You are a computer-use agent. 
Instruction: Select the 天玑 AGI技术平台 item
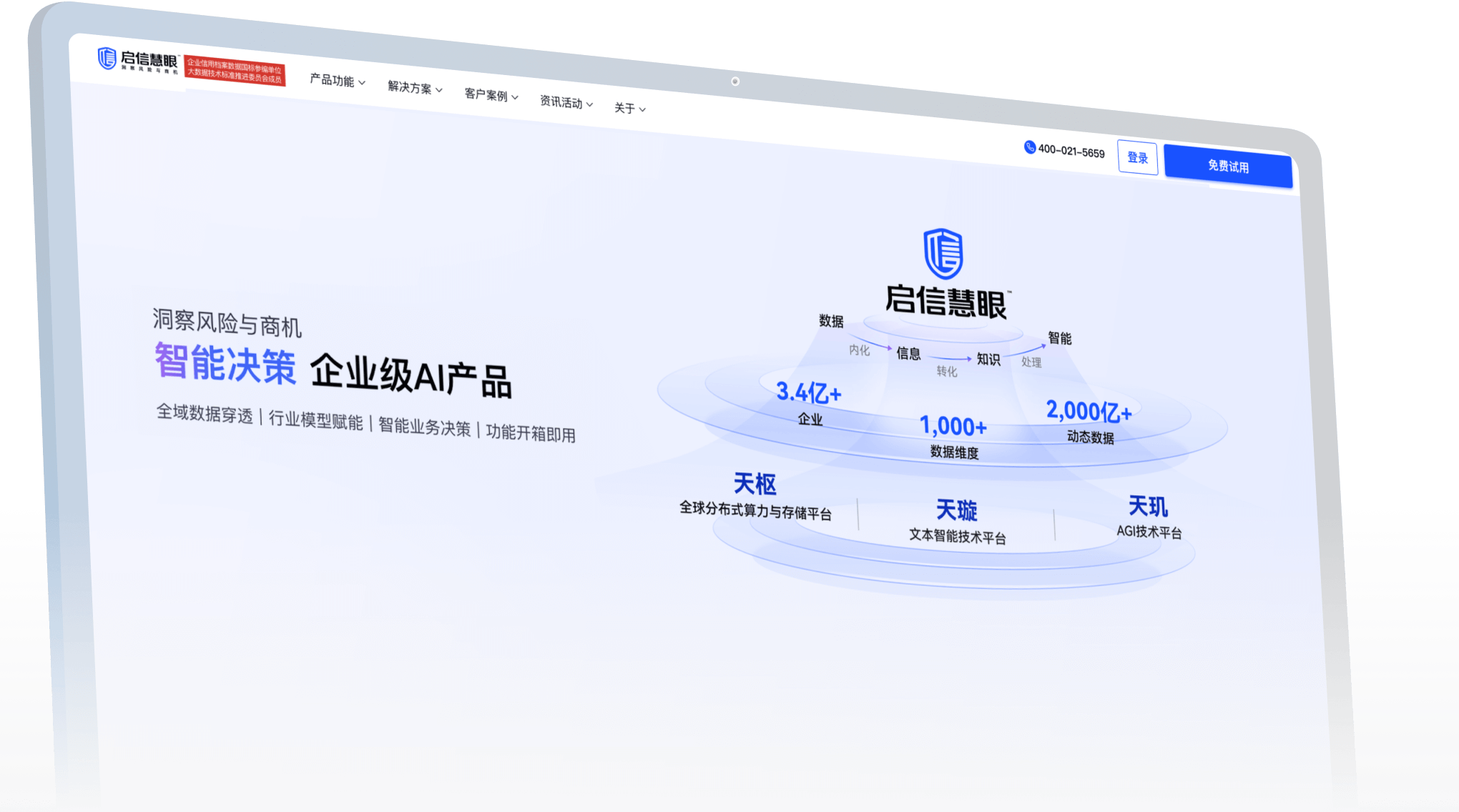(1149, 518)
